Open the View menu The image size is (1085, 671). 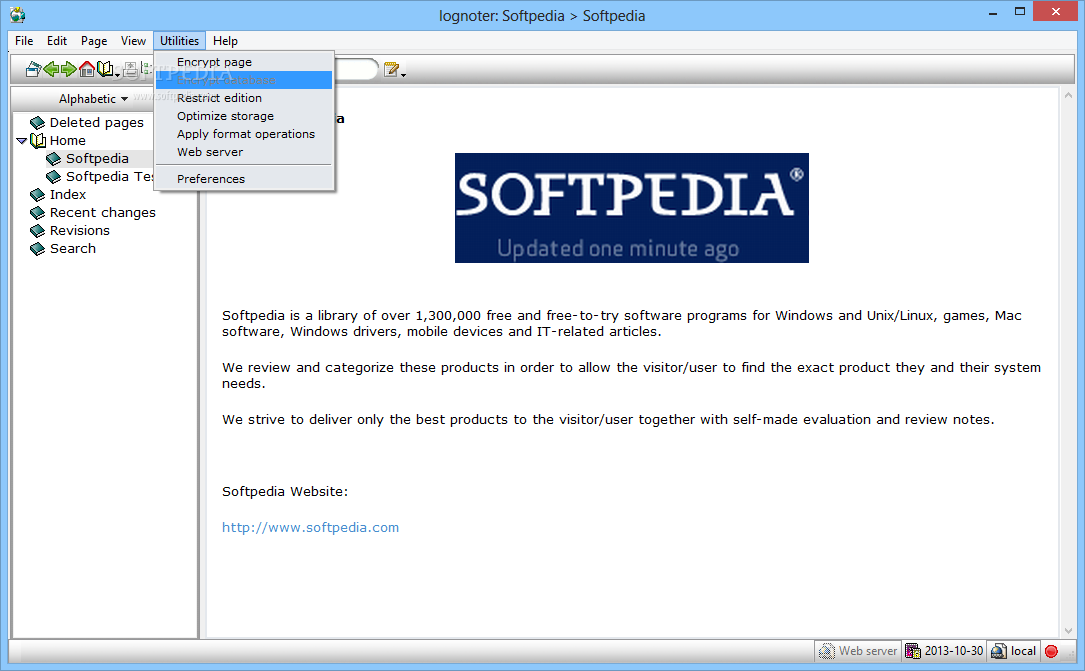point(133,41)
